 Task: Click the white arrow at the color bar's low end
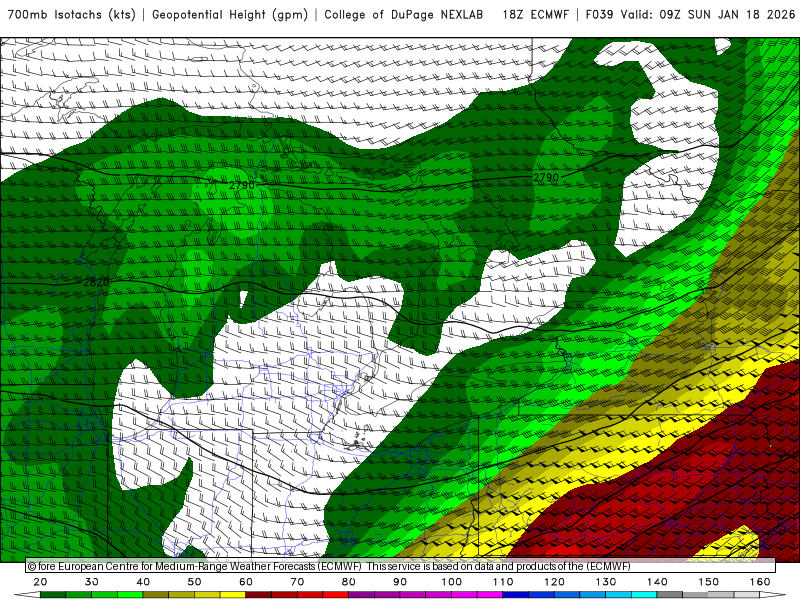[x=28, y=594]
